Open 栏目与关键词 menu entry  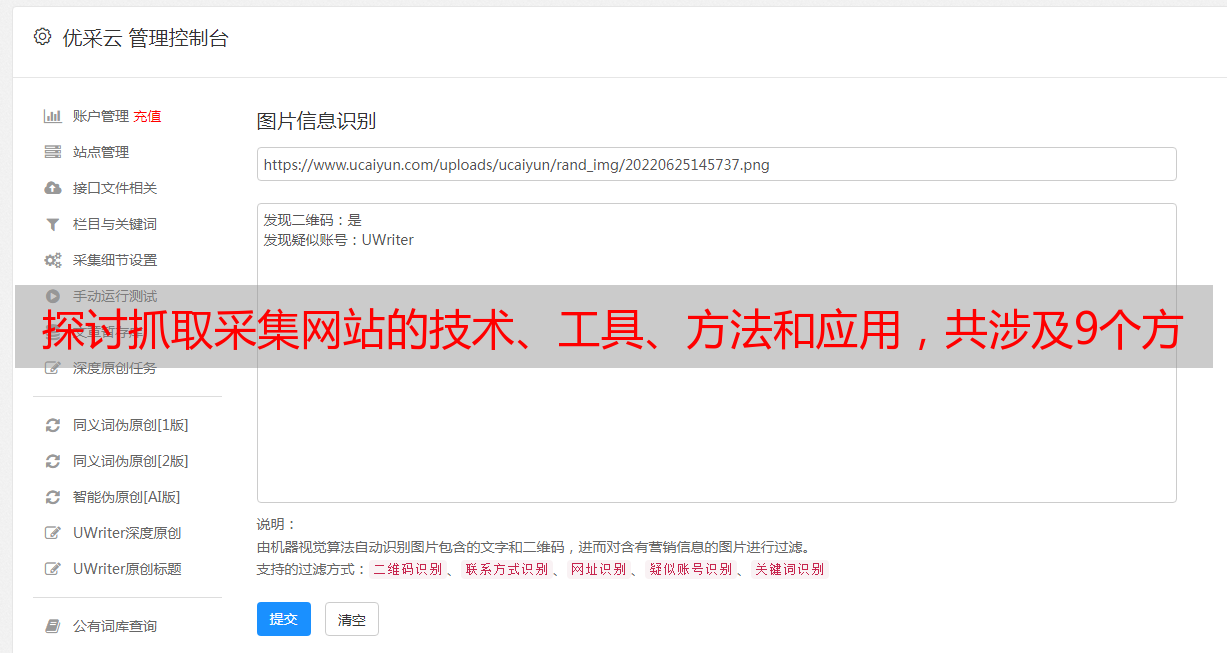(x=115, y=224)
